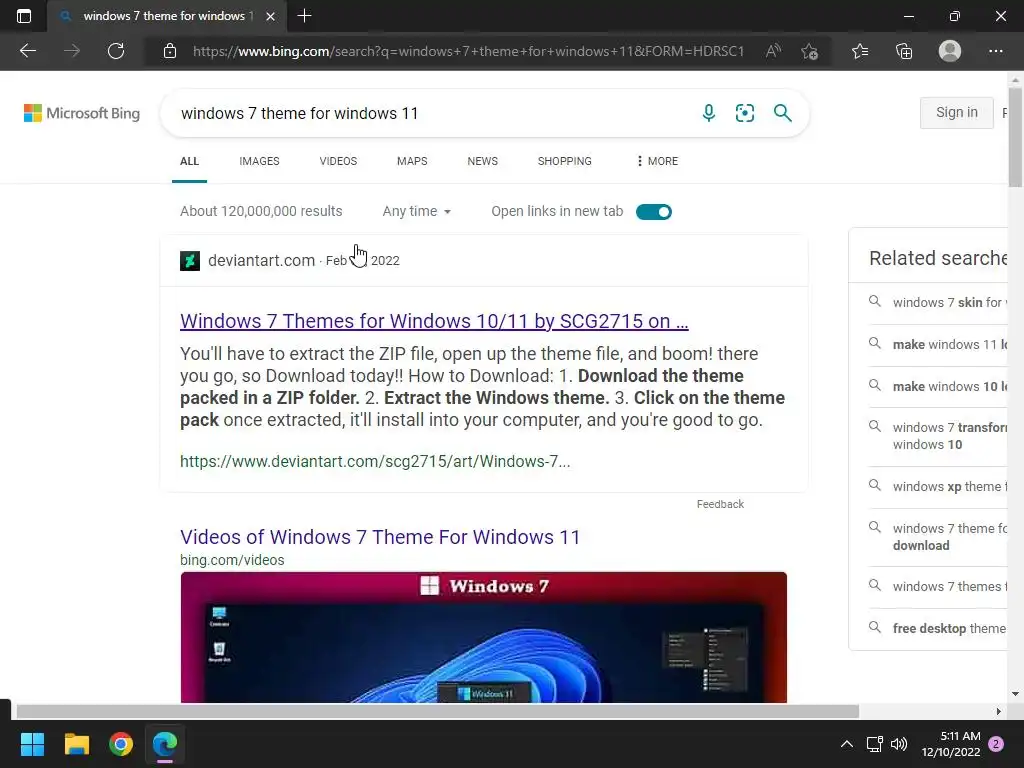The height and width of the screenshot is (768, 1024).
Task: Click the horizontal scrollbar right arrow
Action: coord(999,711)
